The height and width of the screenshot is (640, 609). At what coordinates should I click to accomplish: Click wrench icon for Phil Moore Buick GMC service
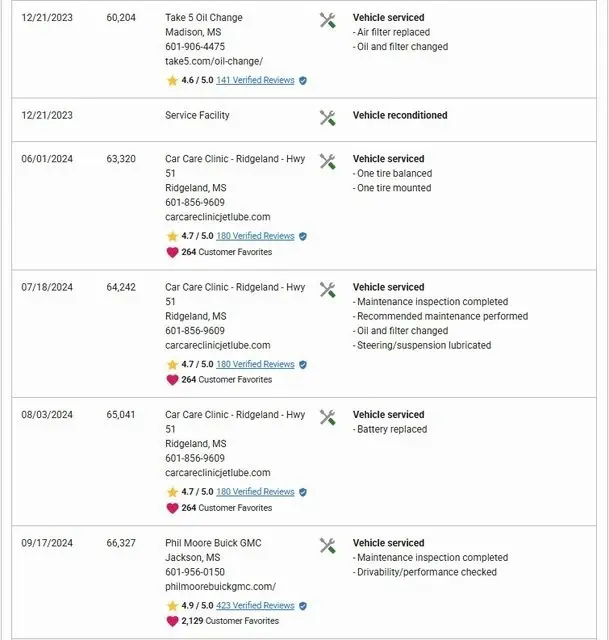point(327,545)
